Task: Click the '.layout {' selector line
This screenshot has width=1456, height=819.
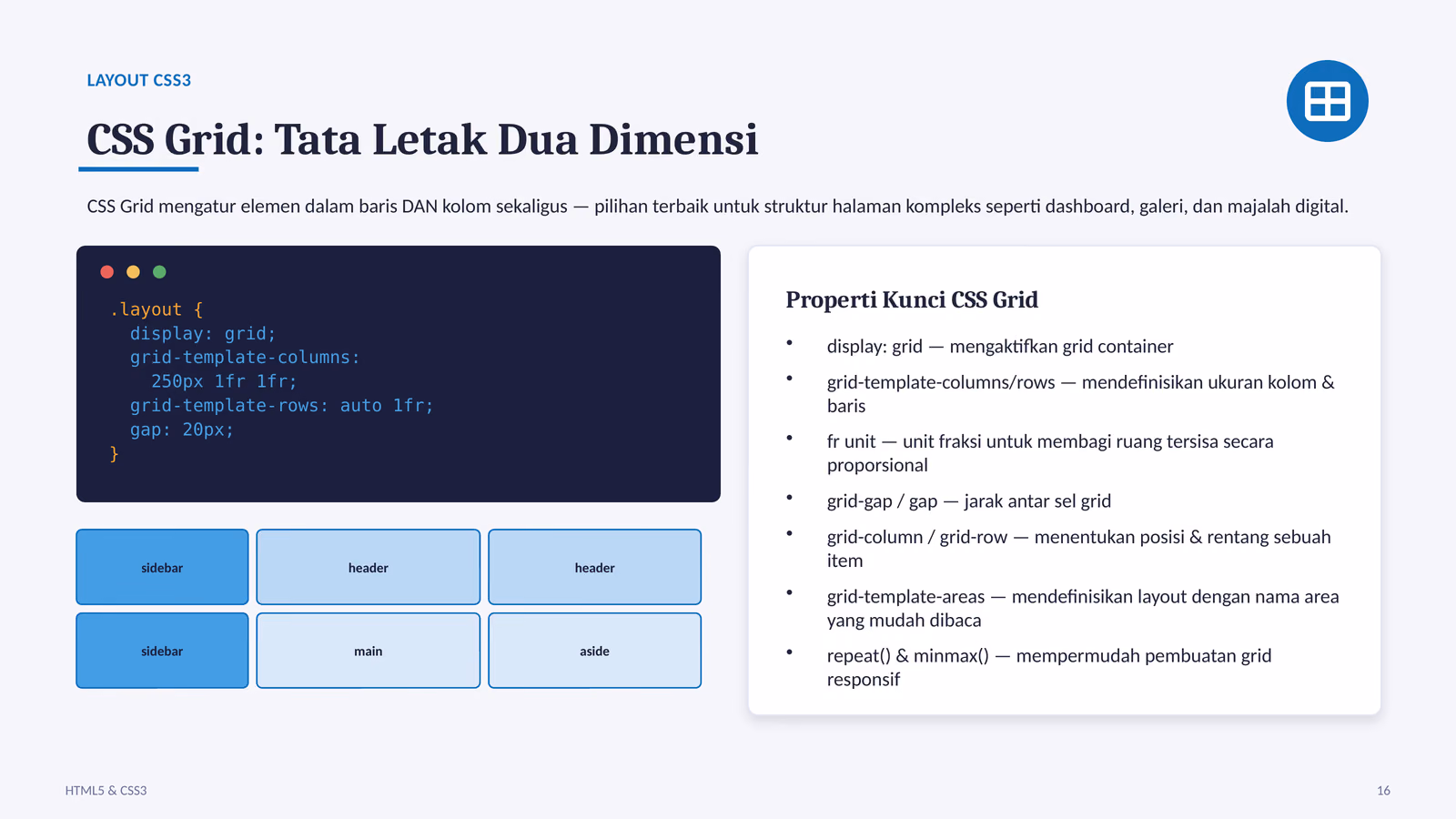Action: click(156, 309)
